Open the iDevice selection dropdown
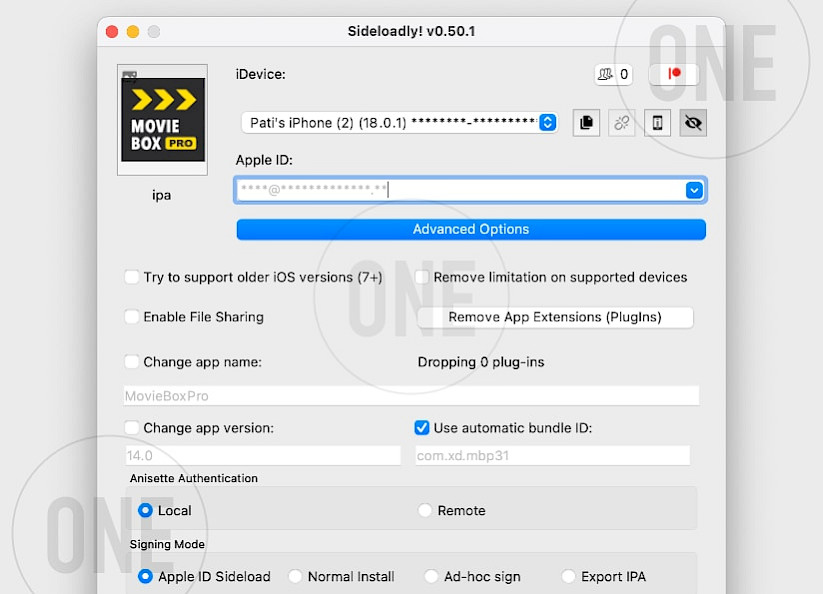 click(x=399, y=123)
